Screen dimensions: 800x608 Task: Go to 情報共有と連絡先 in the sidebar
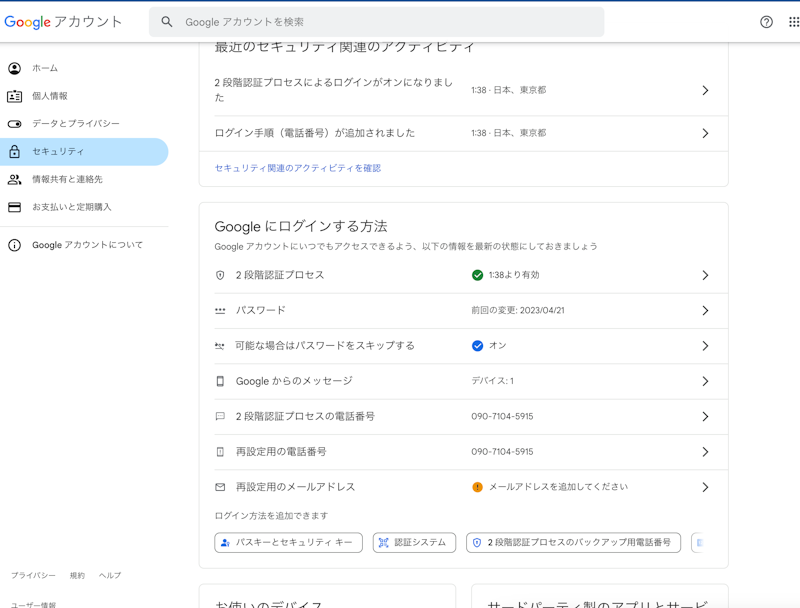pos(67,180)
